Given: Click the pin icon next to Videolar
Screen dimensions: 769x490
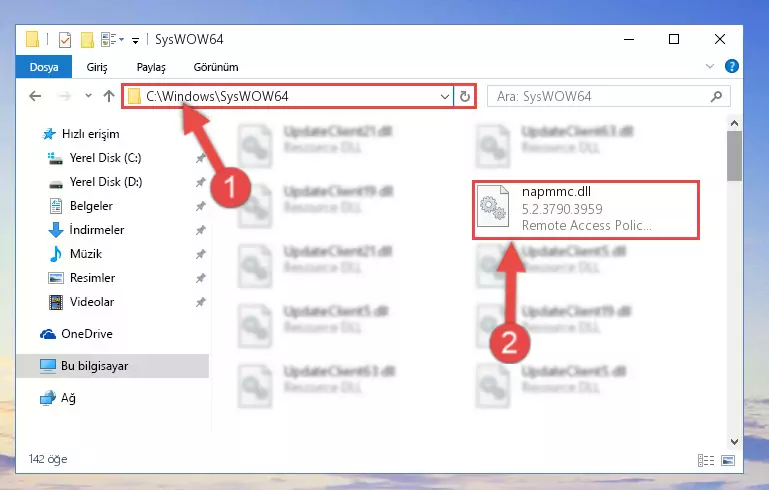Looking at the screenshot, I should point(200,302).
